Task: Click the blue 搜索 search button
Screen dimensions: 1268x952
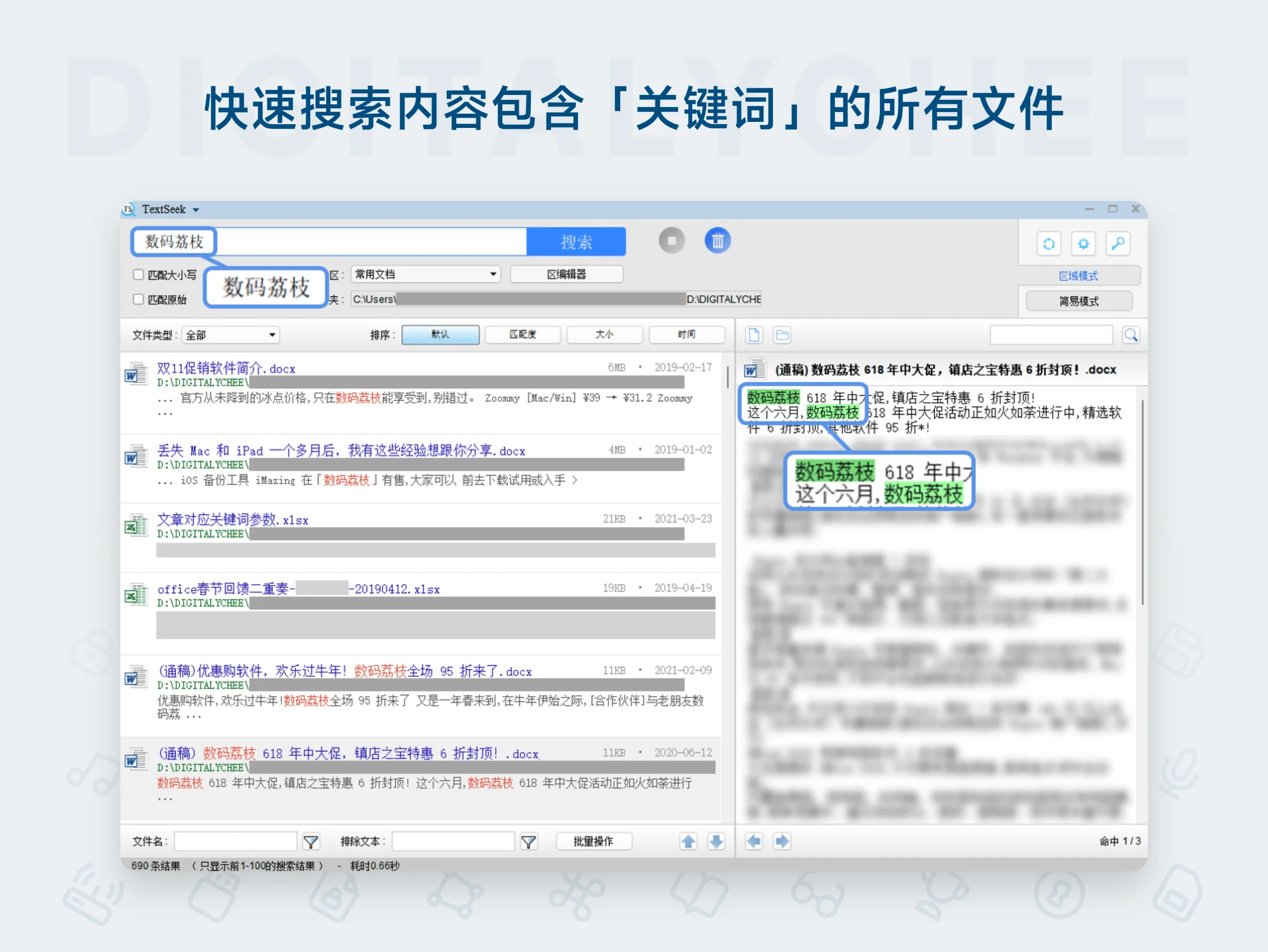Action: click(575, 242)
